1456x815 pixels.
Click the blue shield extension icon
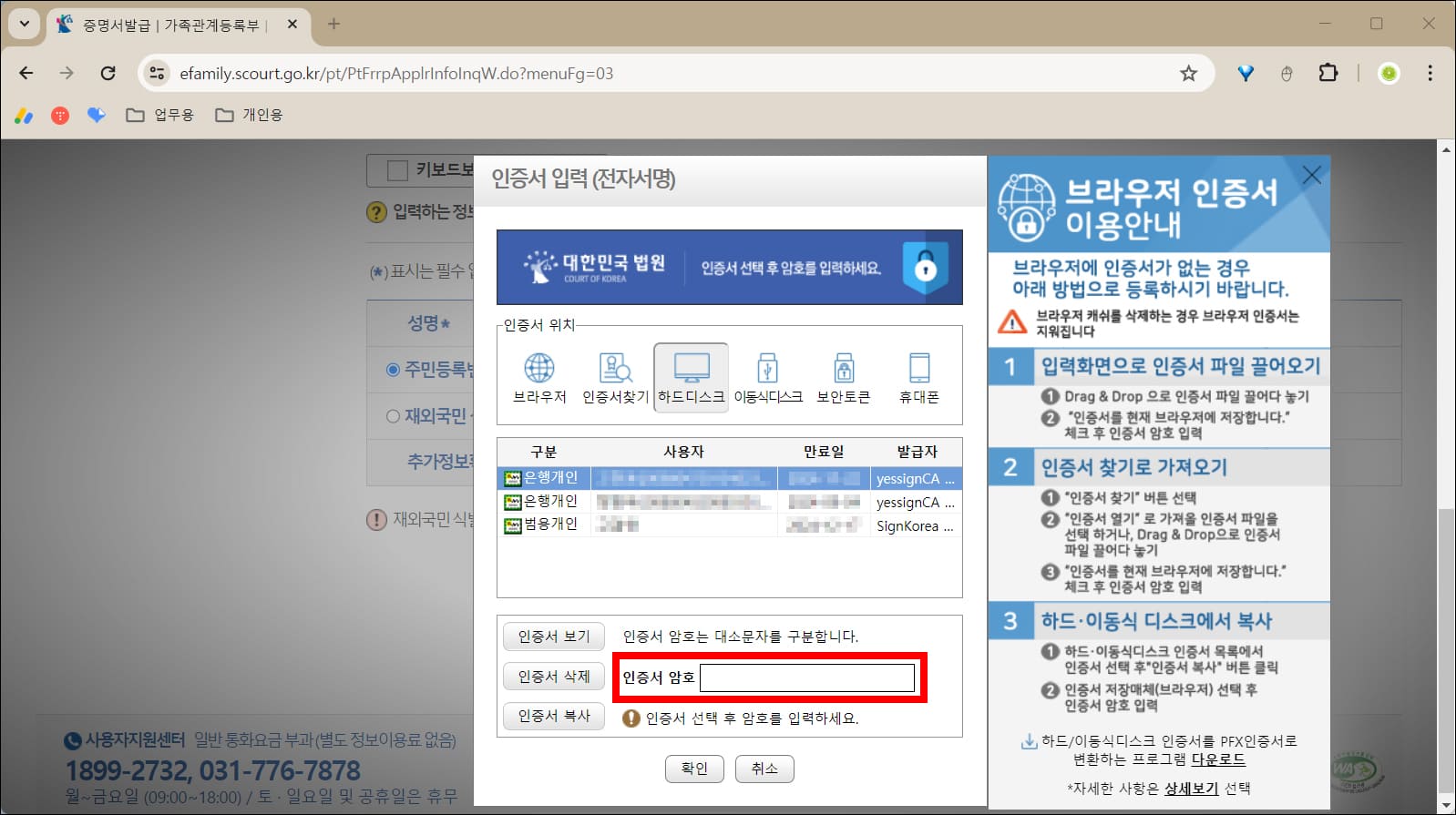(1246, 73)
